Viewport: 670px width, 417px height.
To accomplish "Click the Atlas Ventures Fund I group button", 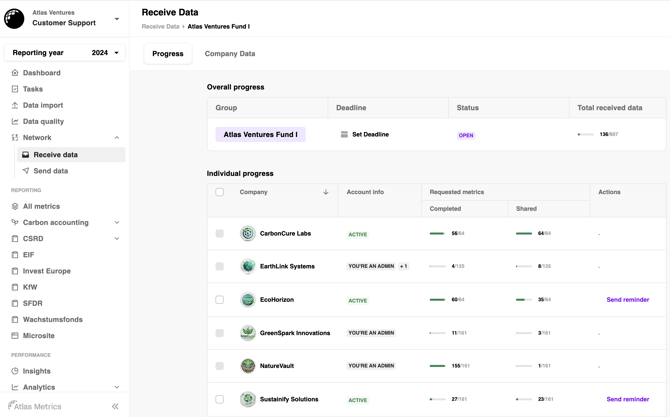I will coord(260,134).
